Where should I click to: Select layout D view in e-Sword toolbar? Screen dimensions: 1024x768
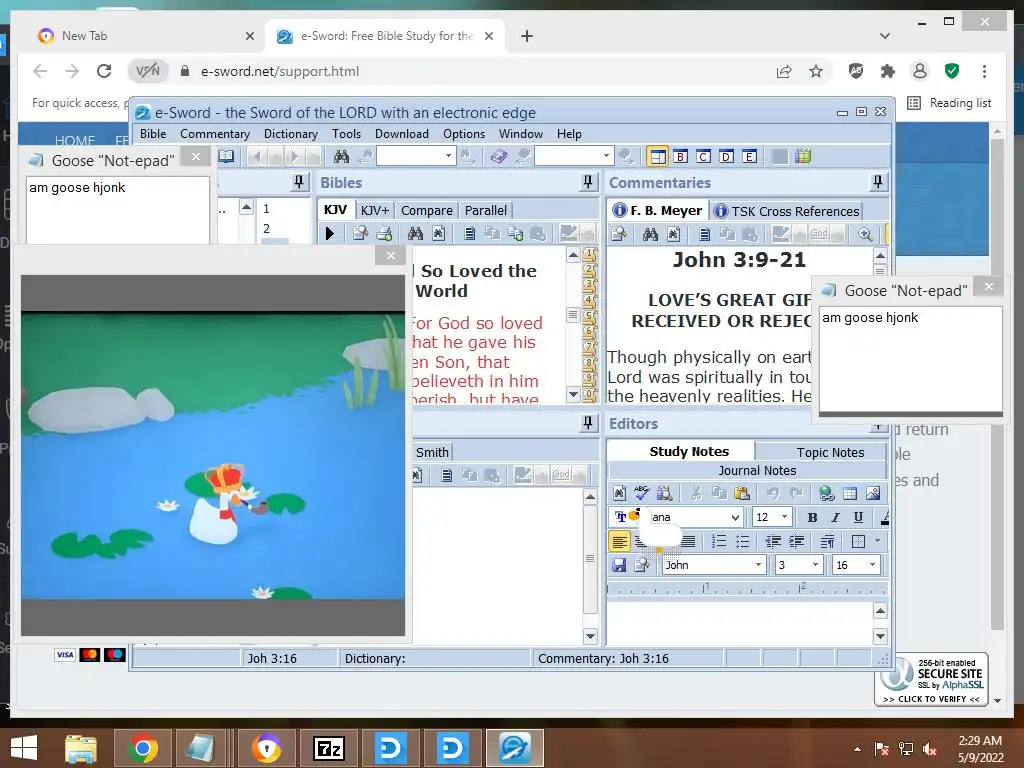coord(726,157)
